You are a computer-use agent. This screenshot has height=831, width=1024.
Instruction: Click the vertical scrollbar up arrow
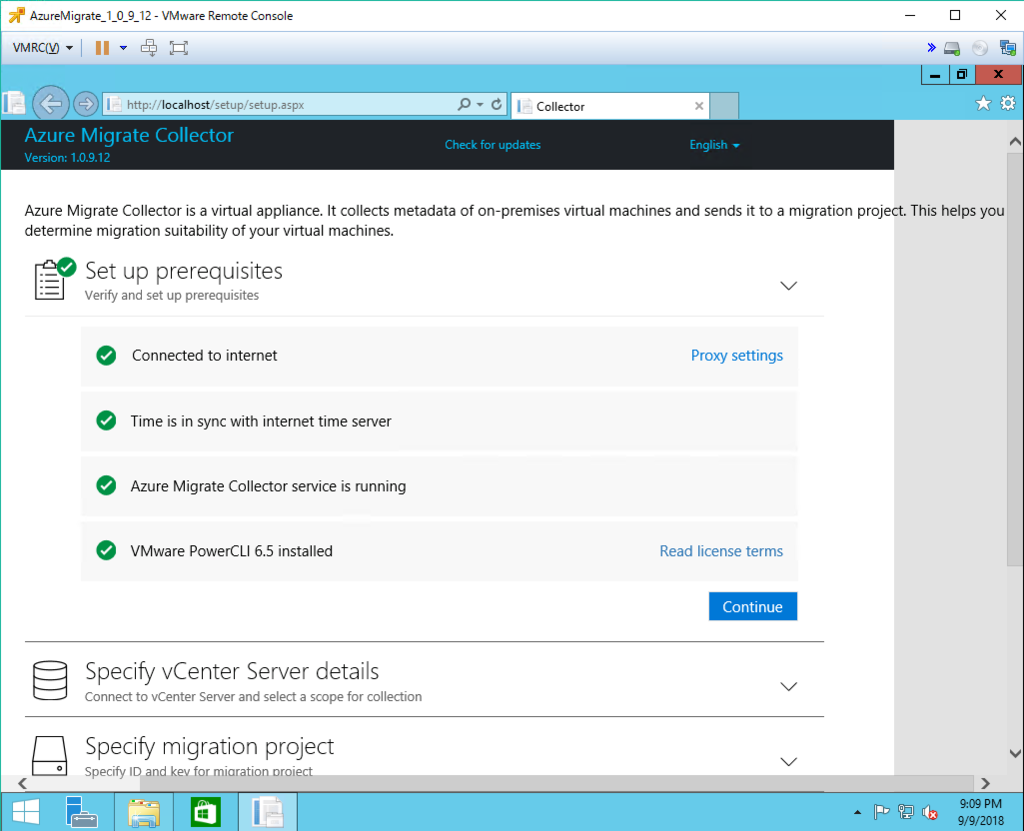pos(1015,141)
